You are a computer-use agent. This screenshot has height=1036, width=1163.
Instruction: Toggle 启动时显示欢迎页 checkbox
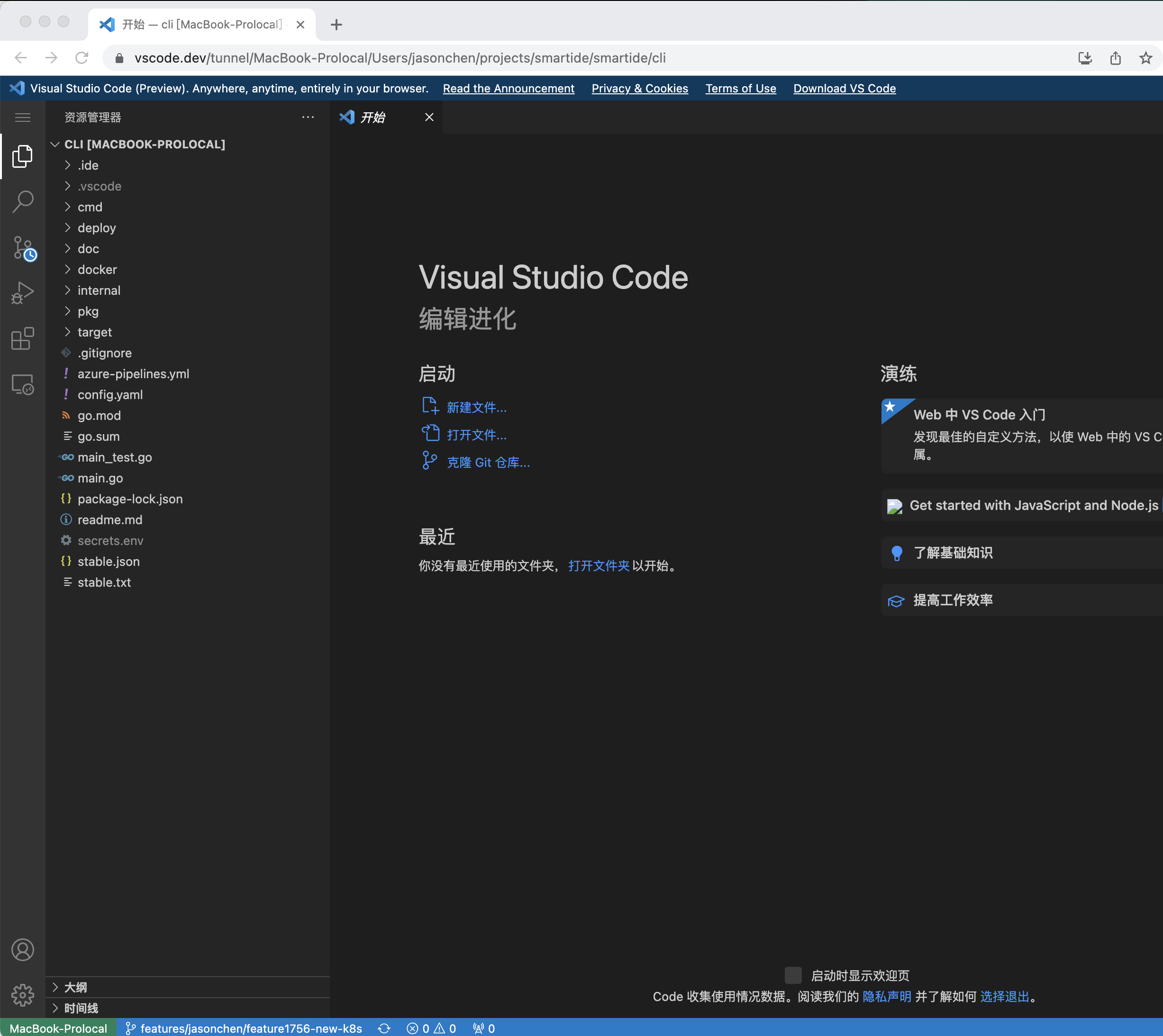(793, 975)
